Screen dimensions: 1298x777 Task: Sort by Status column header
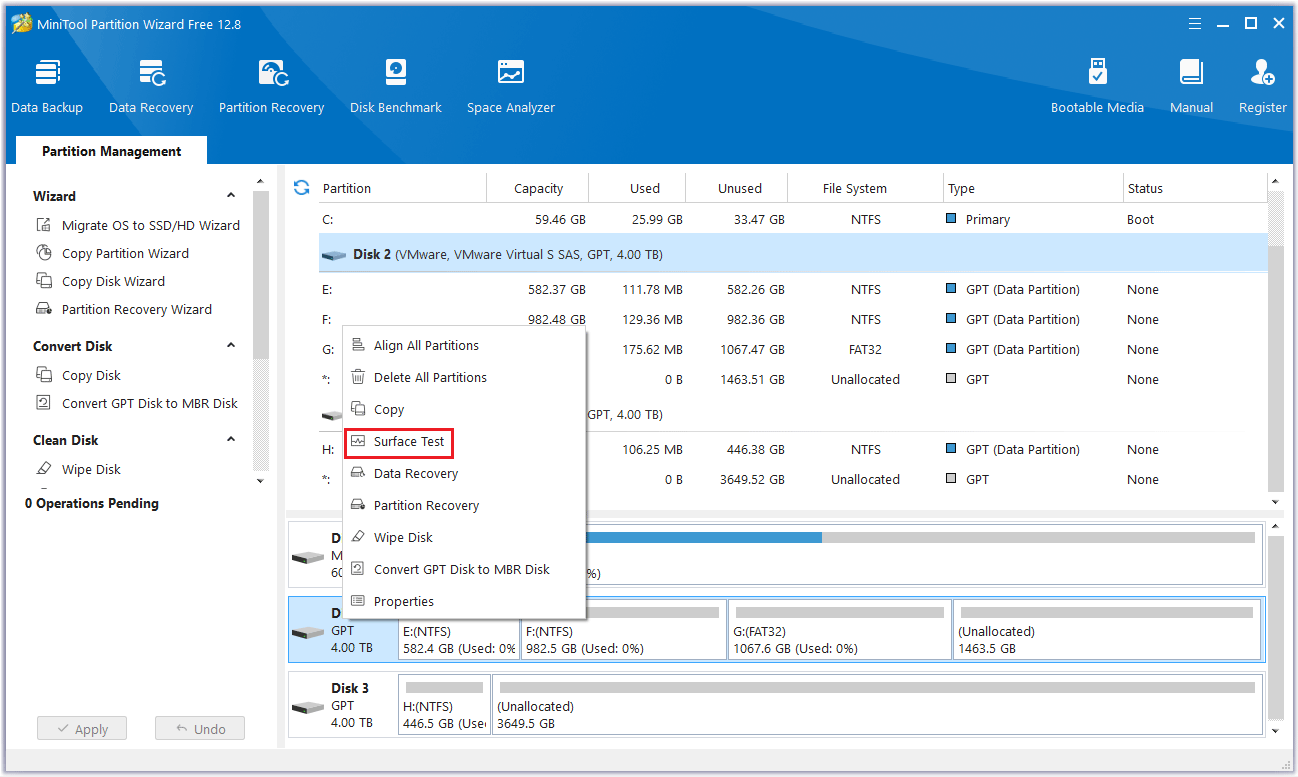(1145, 188)
